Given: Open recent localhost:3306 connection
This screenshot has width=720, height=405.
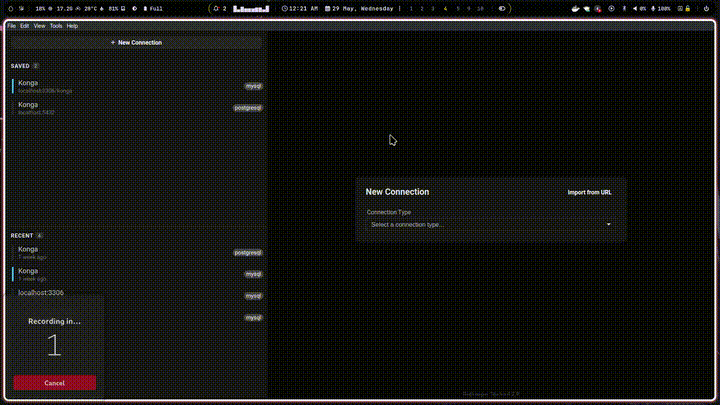Looking at the screenshot, I should tap(136, 294).
